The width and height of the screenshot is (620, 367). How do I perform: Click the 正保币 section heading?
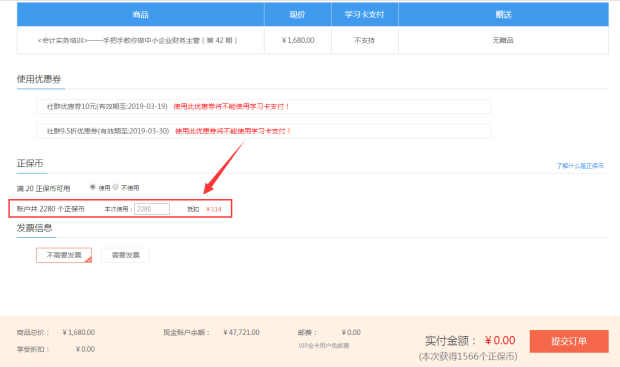[x=30, y=163]
